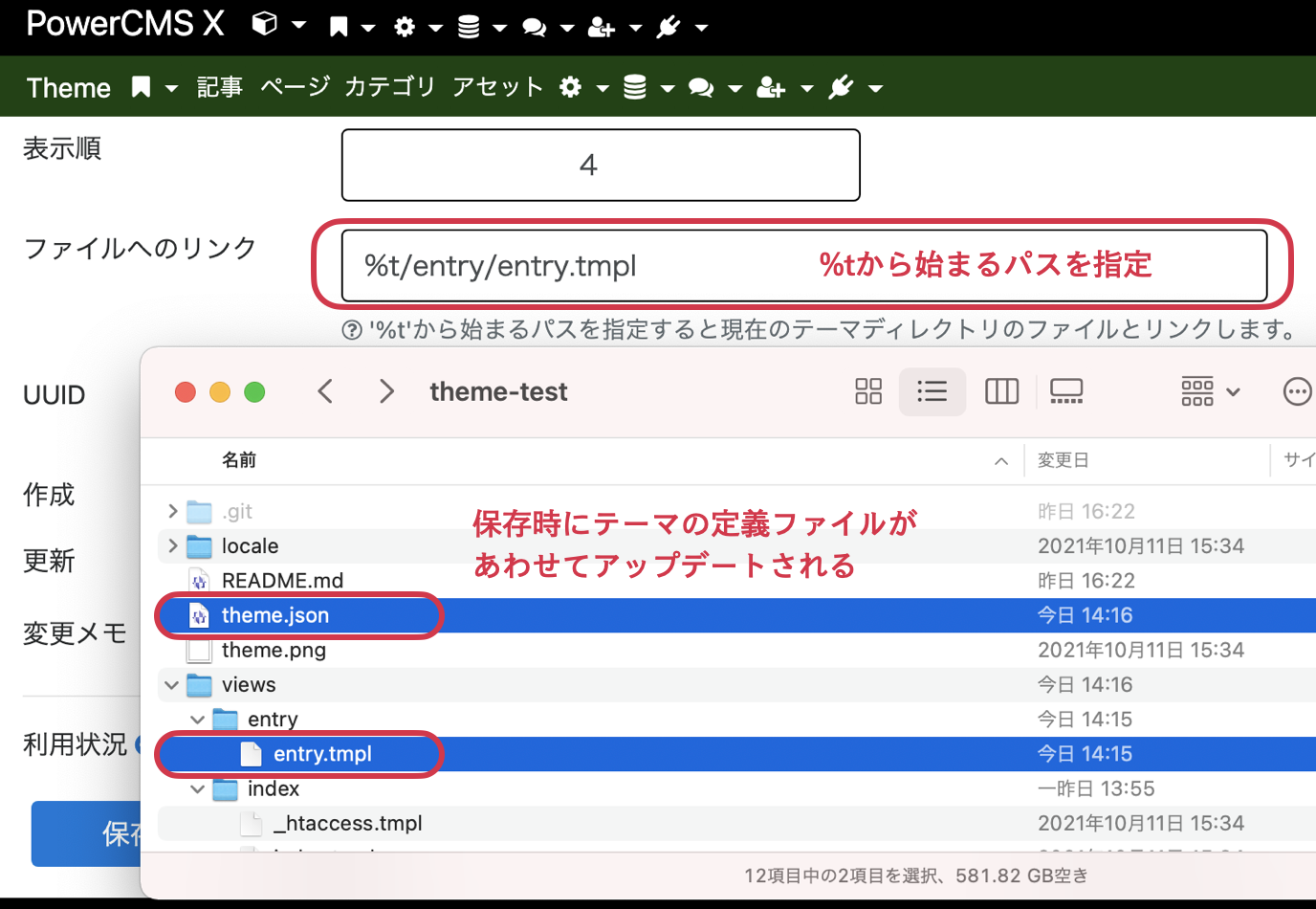Image resolution: width=1316 pixels, height=909 pixels.
Task: Click the bookmark icon in green Theme bar
Action: (x=141, y=87)
